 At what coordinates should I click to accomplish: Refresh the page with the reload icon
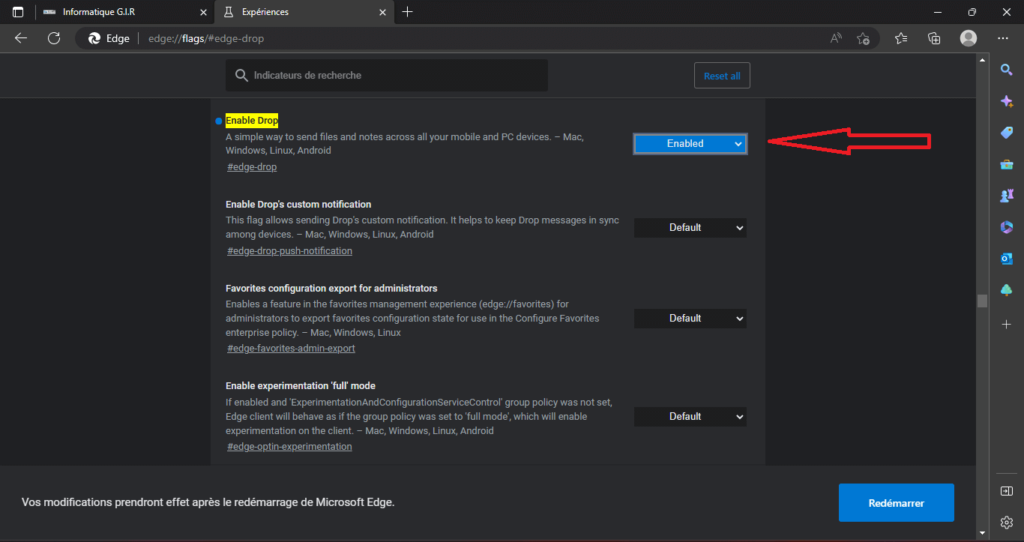point(54,39)
